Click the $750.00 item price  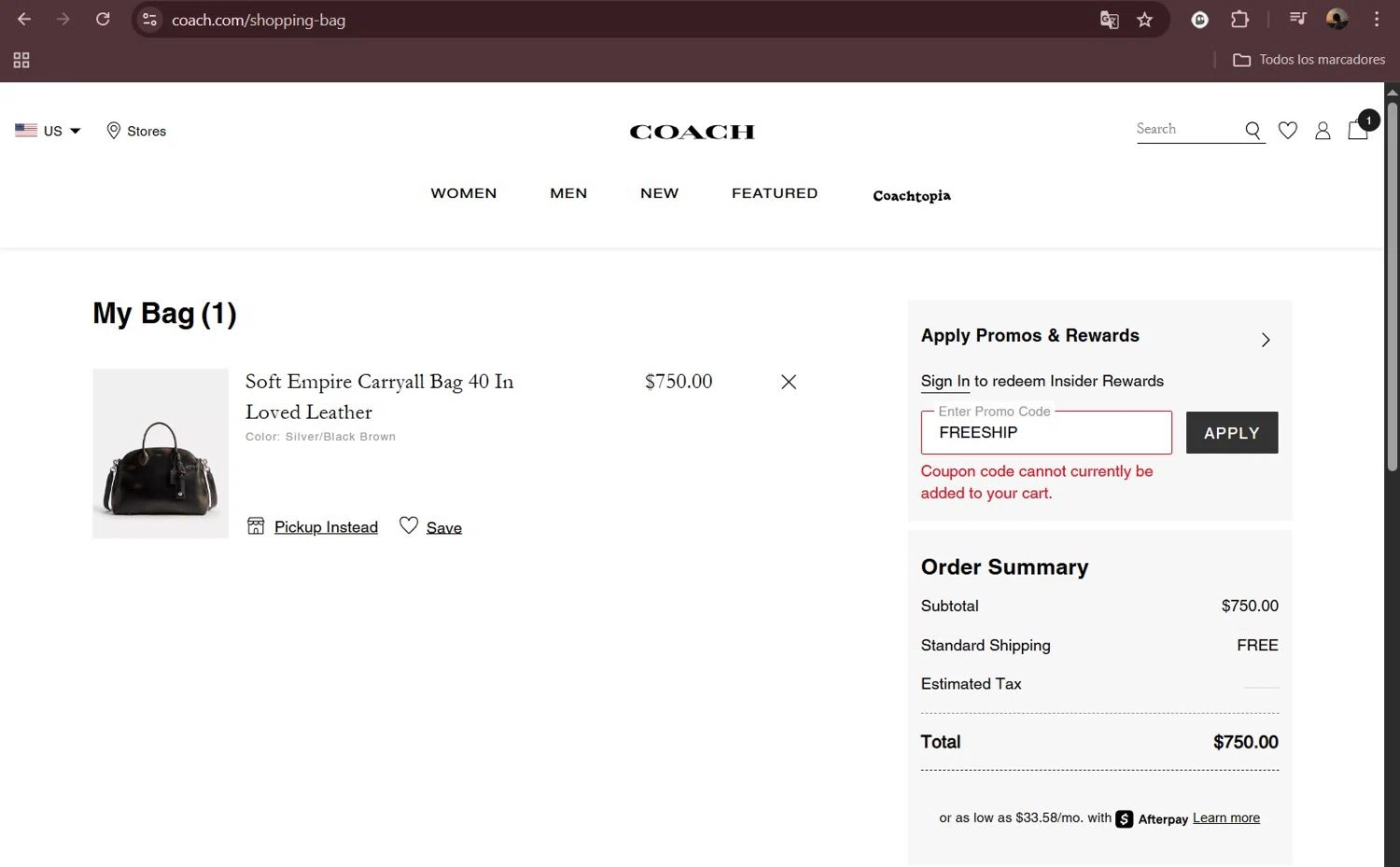679,381
